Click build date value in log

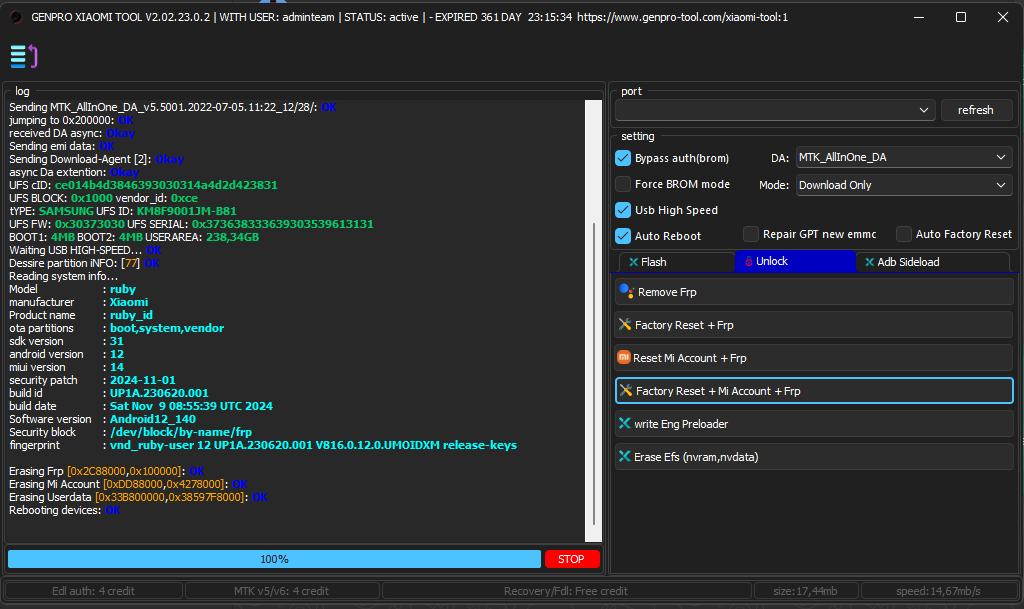click(191, 406)
